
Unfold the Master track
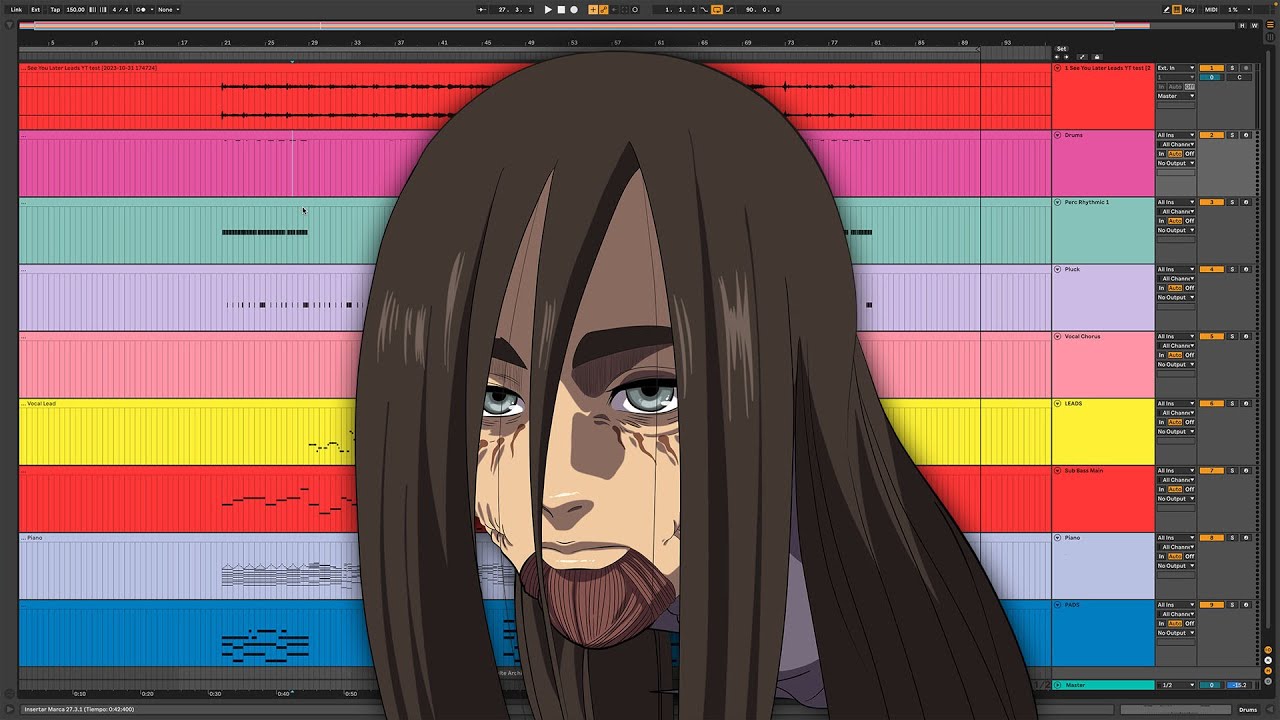(1058, 685)
